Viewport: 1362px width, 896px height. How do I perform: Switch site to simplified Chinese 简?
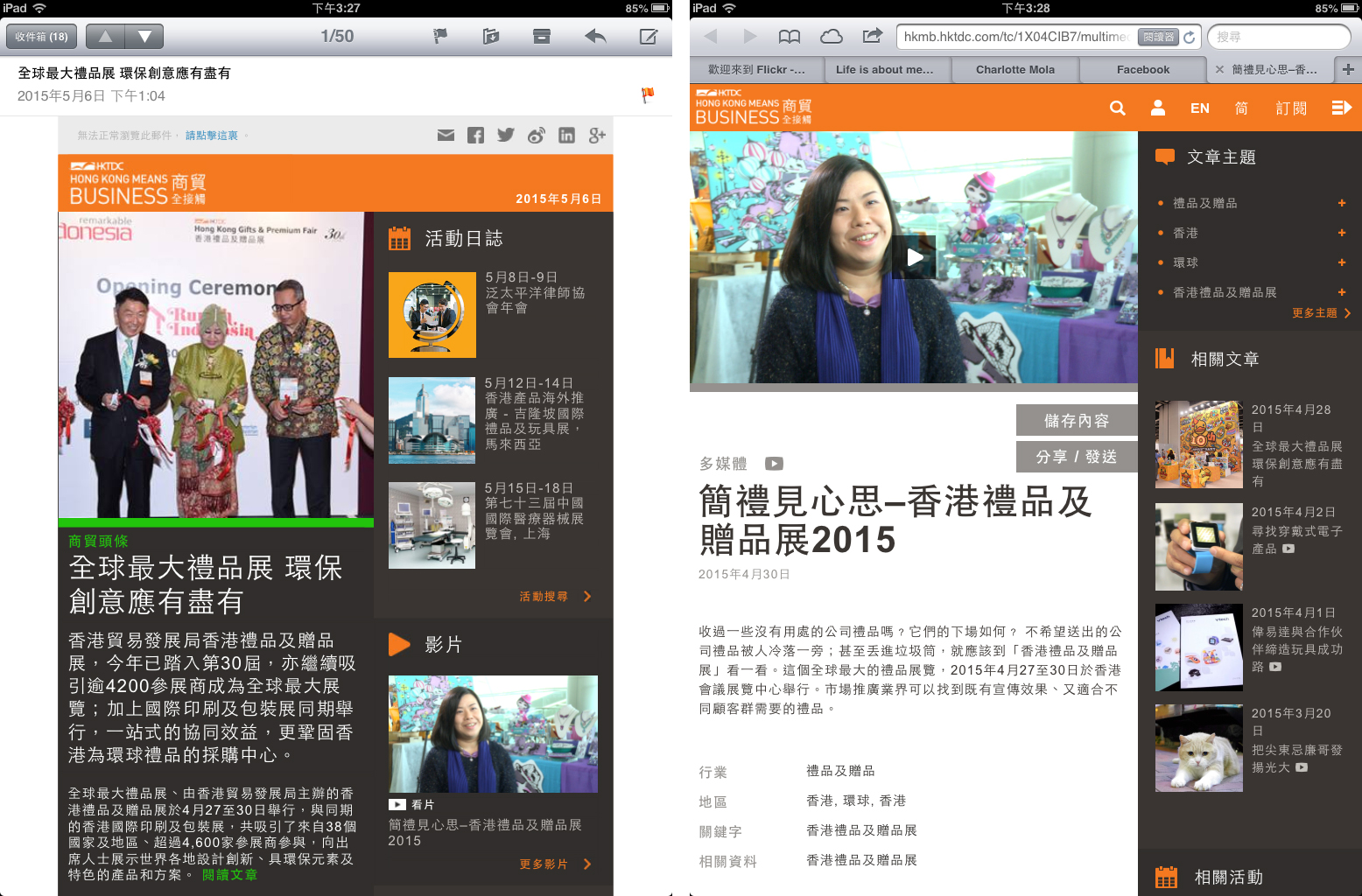pos(1241,108)
